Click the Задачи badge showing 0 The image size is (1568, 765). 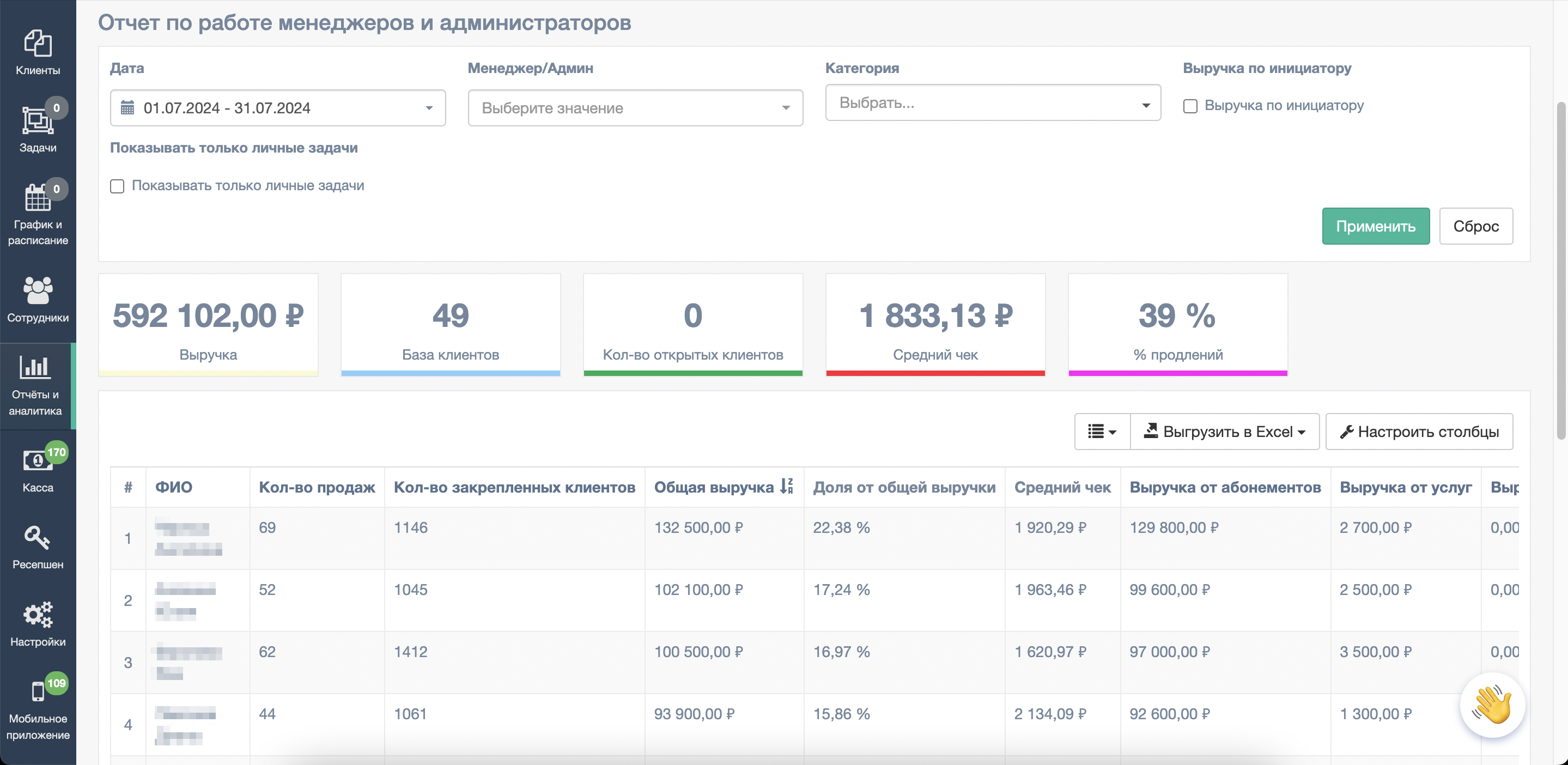(57, 108)
